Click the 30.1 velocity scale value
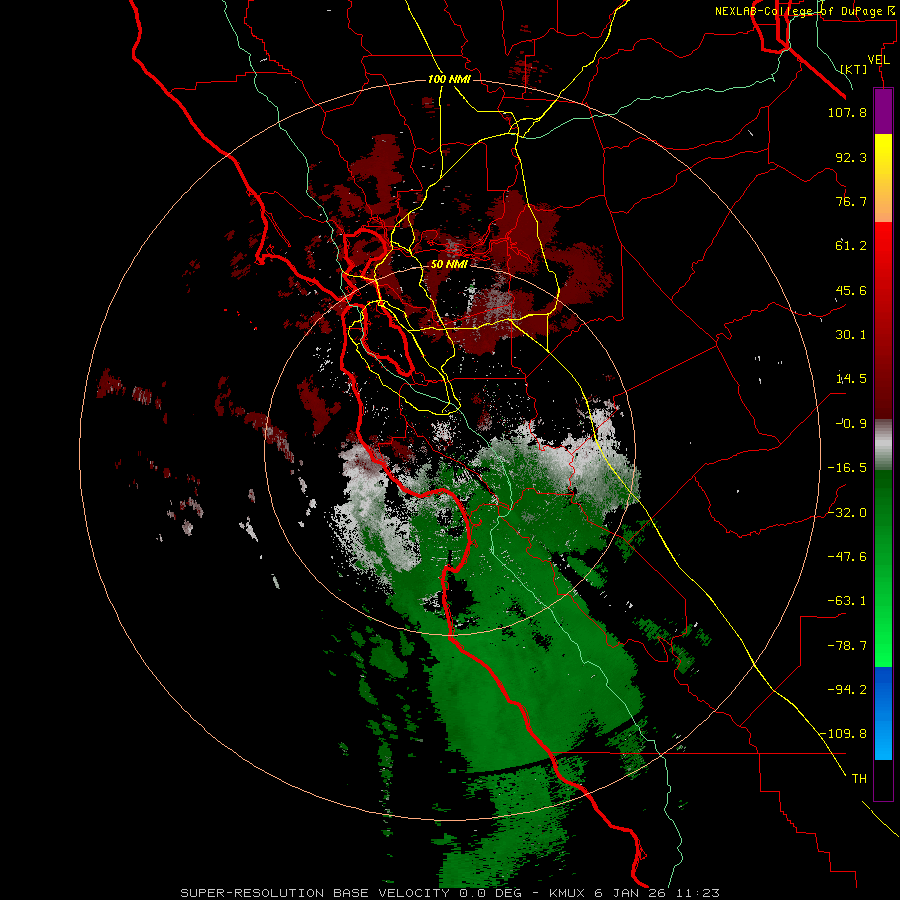 [x=851, y=335]
